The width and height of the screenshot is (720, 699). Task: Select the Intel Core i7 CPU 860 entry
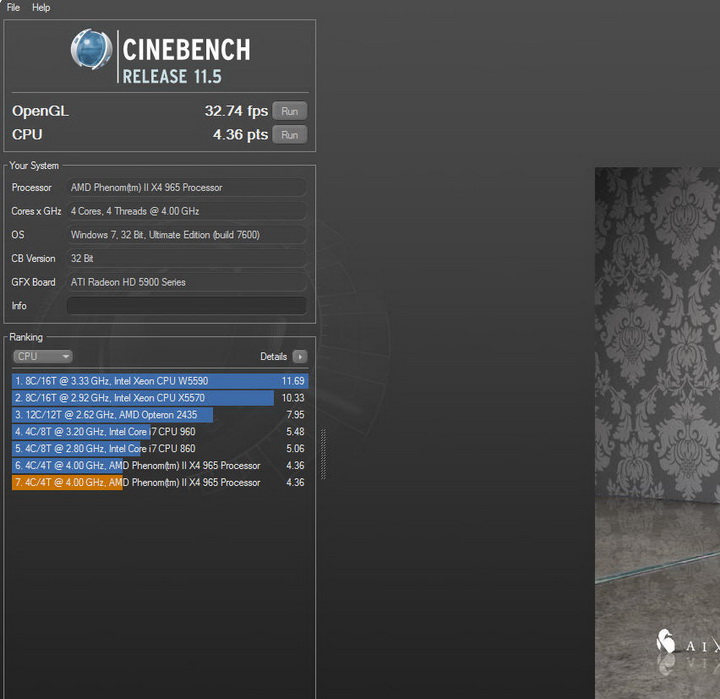pos(160,449)
